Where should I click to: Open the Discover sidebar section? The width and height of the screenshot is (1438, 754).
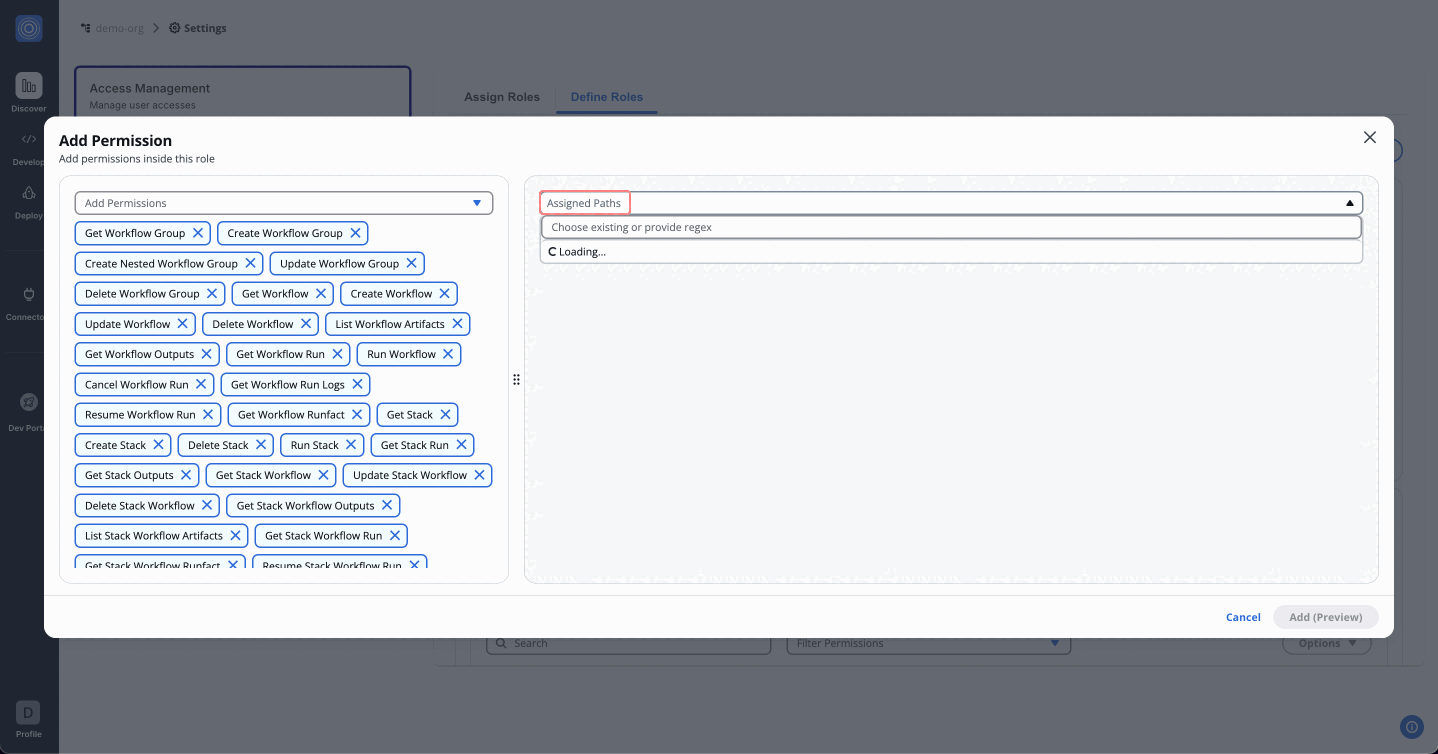[29, 92]
